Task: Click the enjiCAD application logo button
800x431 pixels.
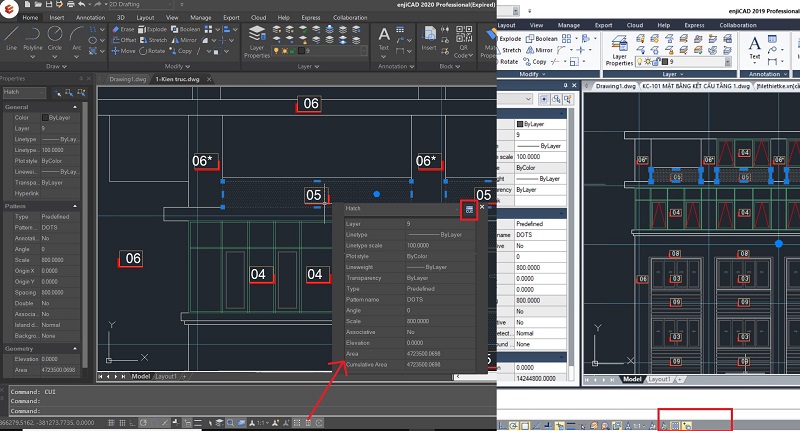Action: 9,9
